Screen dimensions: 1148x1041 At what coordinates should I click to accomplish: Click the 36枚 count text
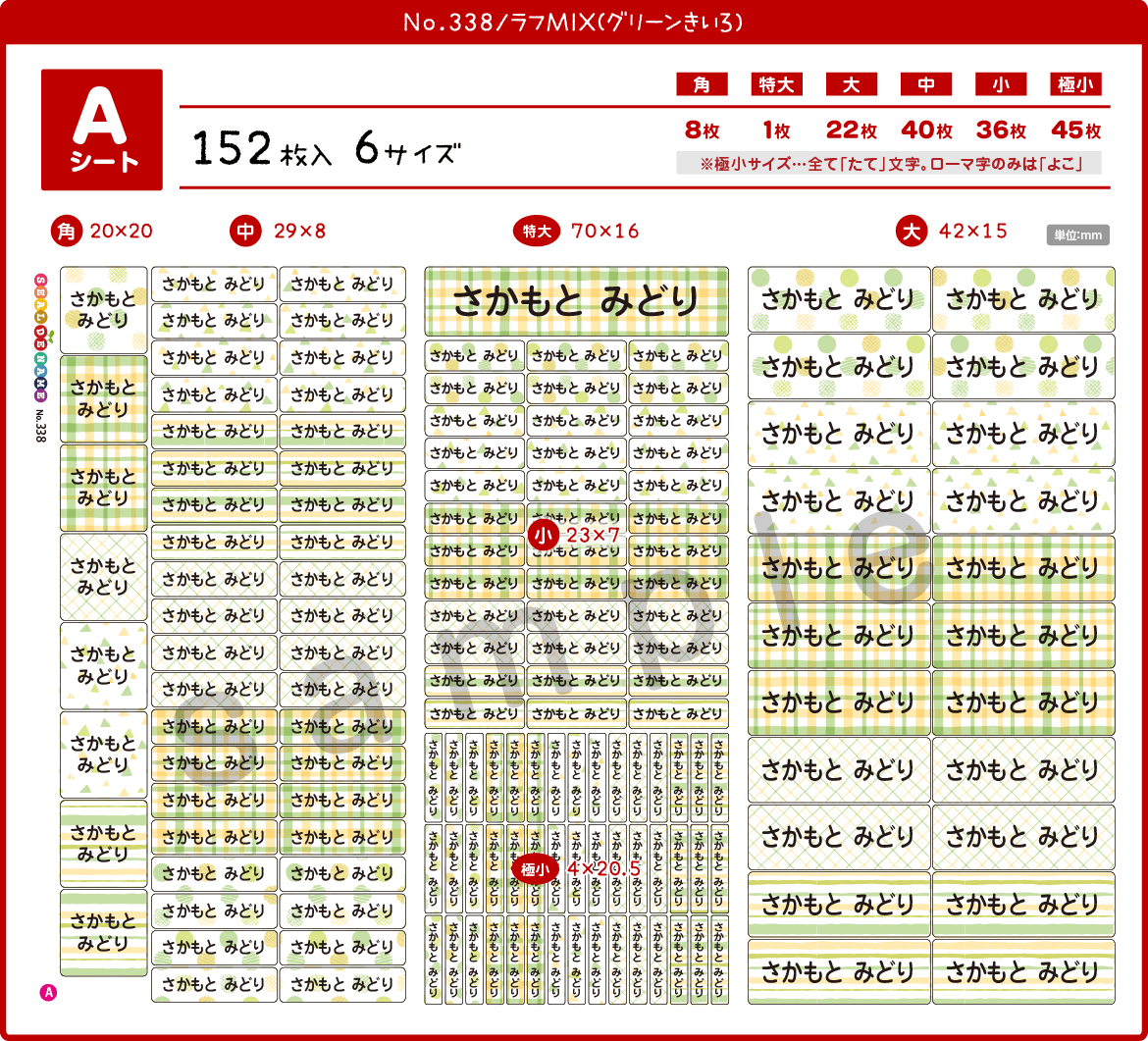pos(1001,130)
